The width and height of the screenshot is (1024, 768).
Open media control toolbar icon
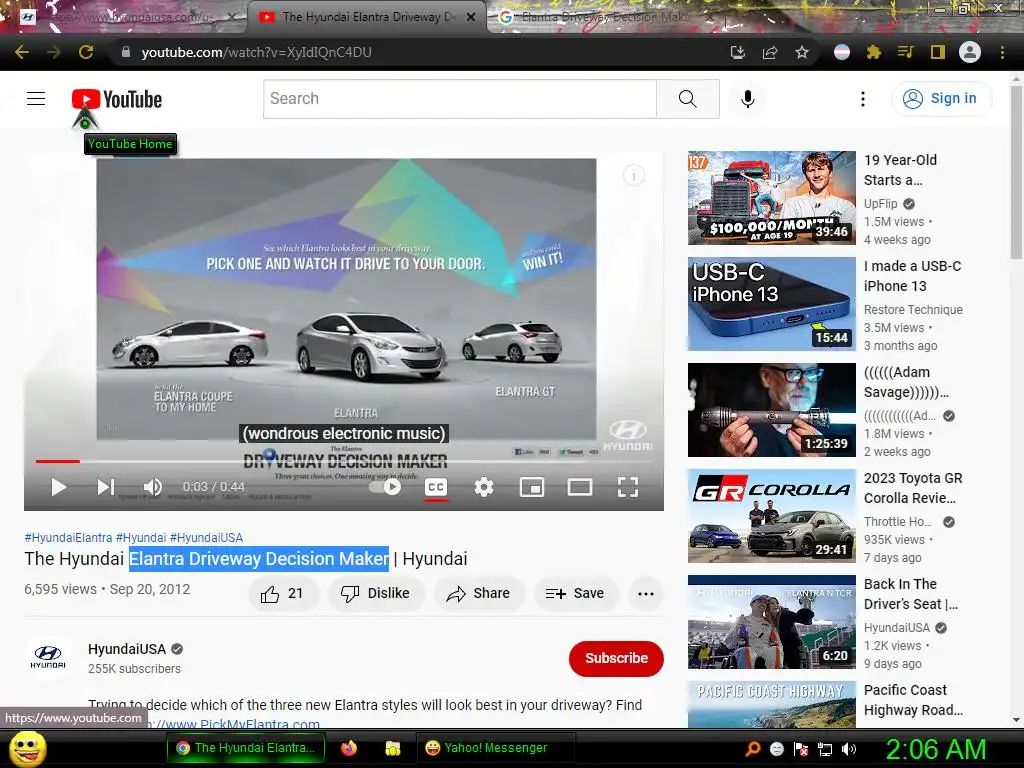coord(905,52)
